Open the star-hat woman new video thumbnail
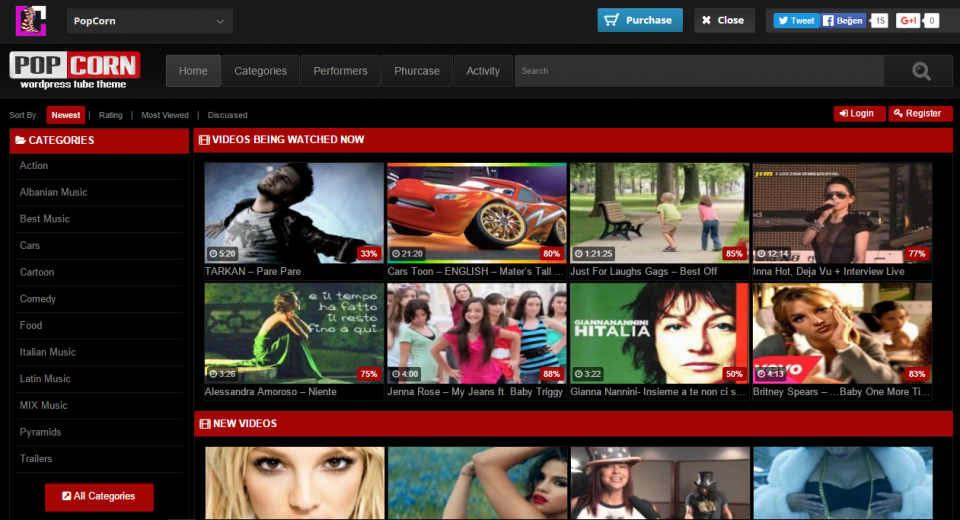 660,483
